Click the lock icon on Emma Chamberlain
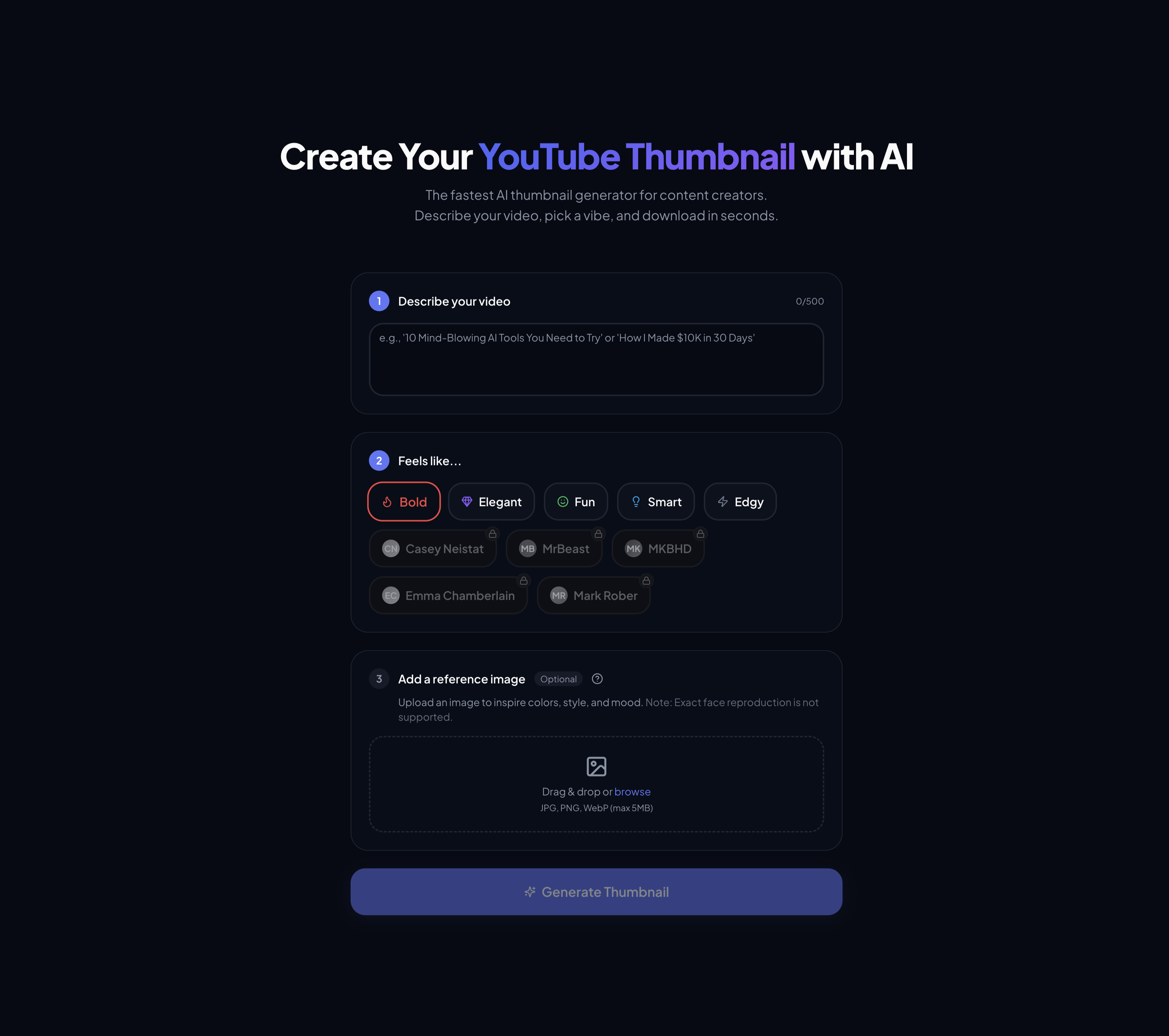 coord(523,581)
